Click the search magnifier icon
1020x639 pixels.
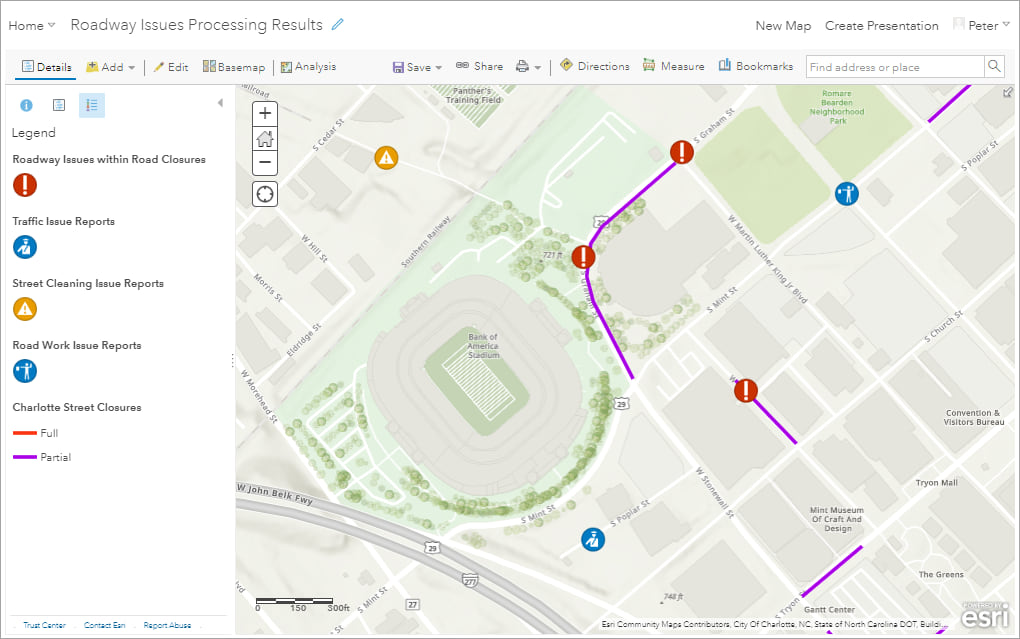tap(994, 67)
